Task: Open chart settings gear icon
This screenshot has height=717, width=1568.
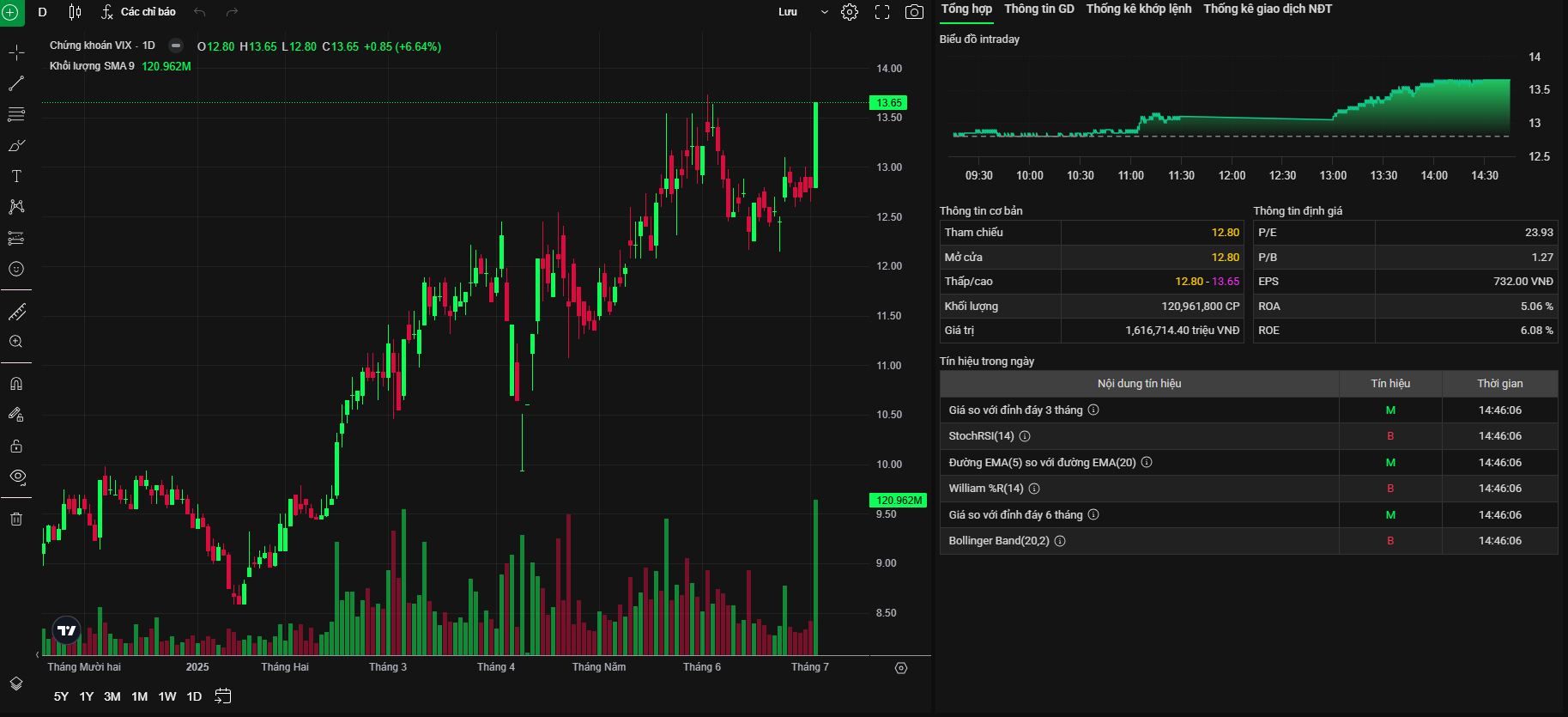Action: [x=850, y=12]
